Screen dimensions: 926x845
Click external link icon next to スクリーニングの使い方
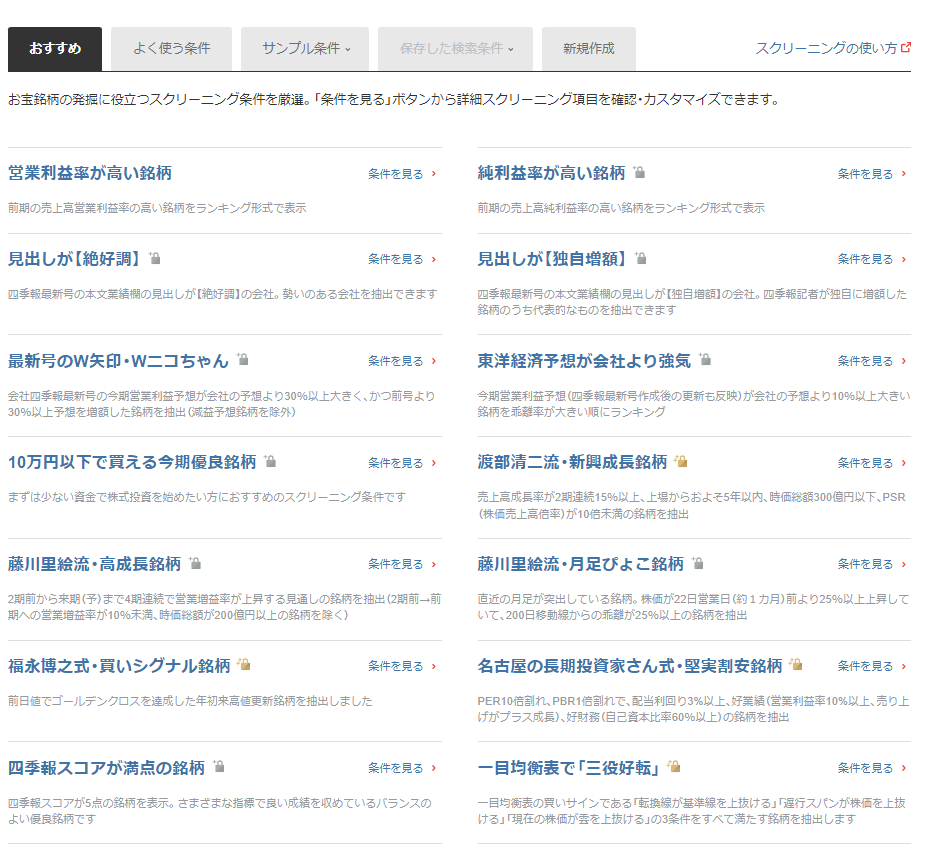pos(906,47)
